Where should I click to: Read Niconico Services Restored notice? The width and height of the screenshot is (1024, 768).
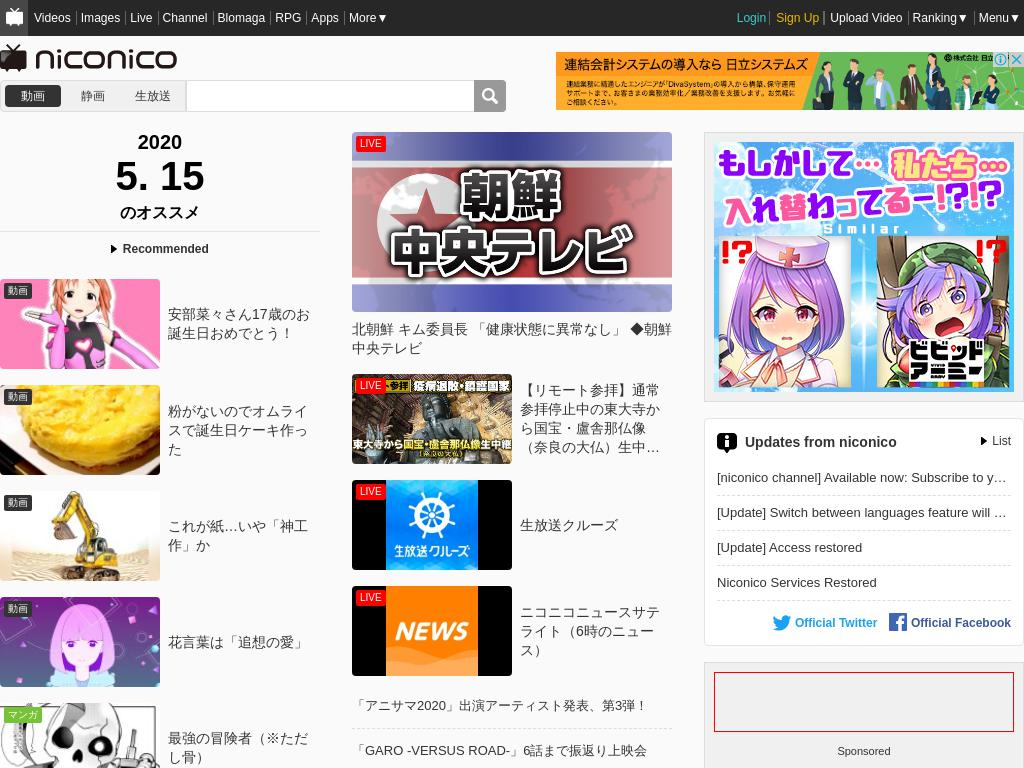point(797,583)
